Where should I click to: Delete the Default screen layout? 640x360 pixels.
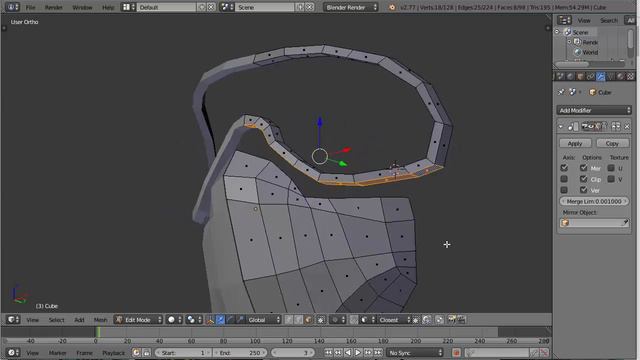click(x=211, y=7)
